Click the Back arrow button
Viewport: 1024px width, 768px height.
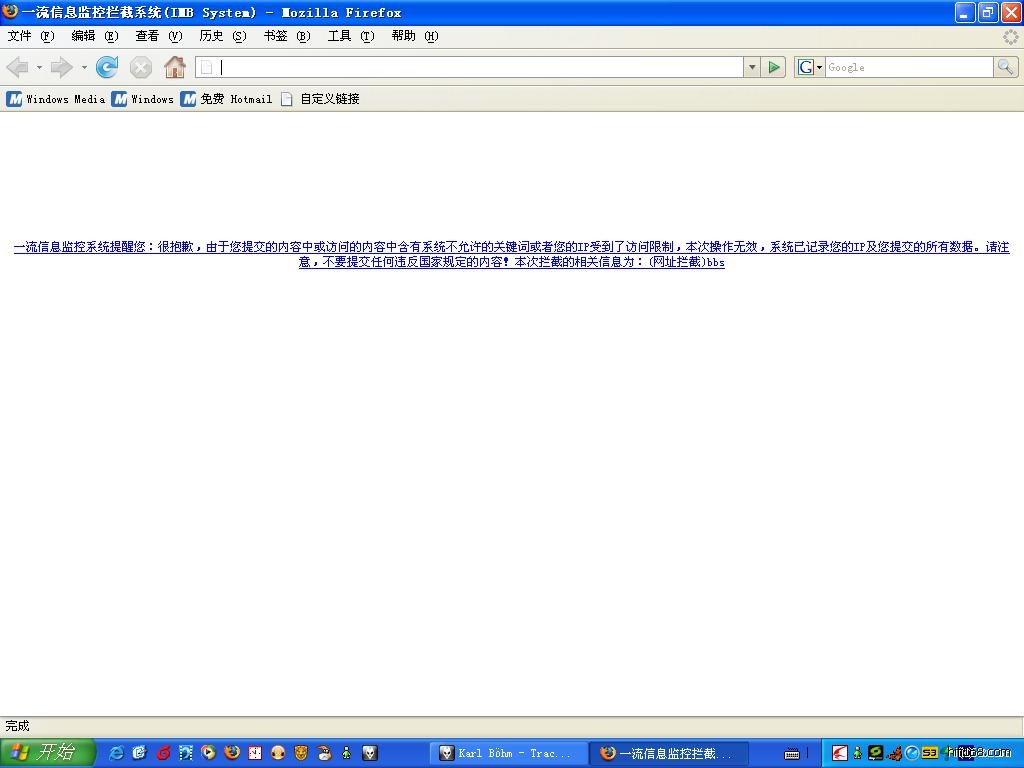[17, 67]
